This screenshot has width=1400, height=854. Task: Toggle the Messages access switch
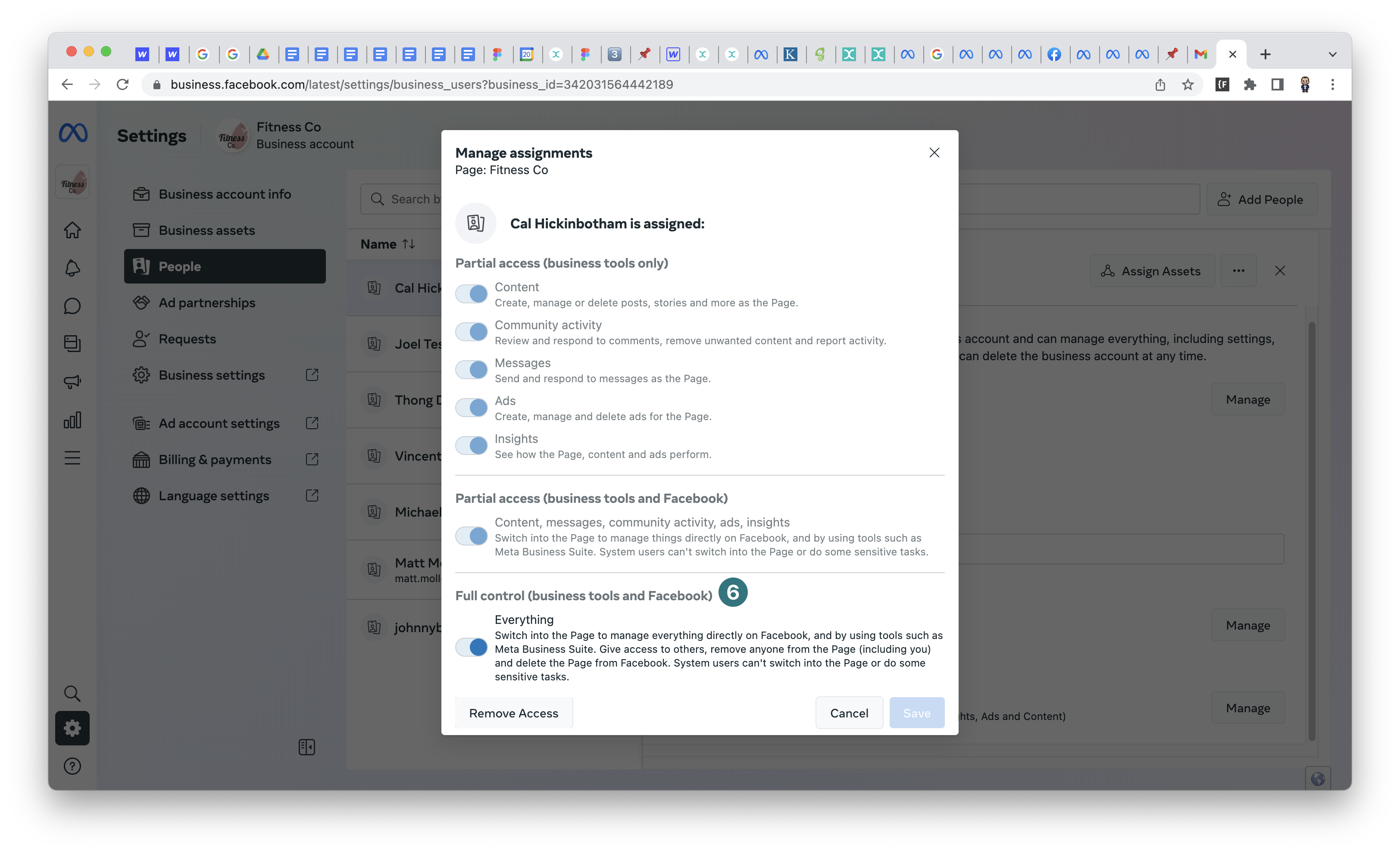(471, 370)
